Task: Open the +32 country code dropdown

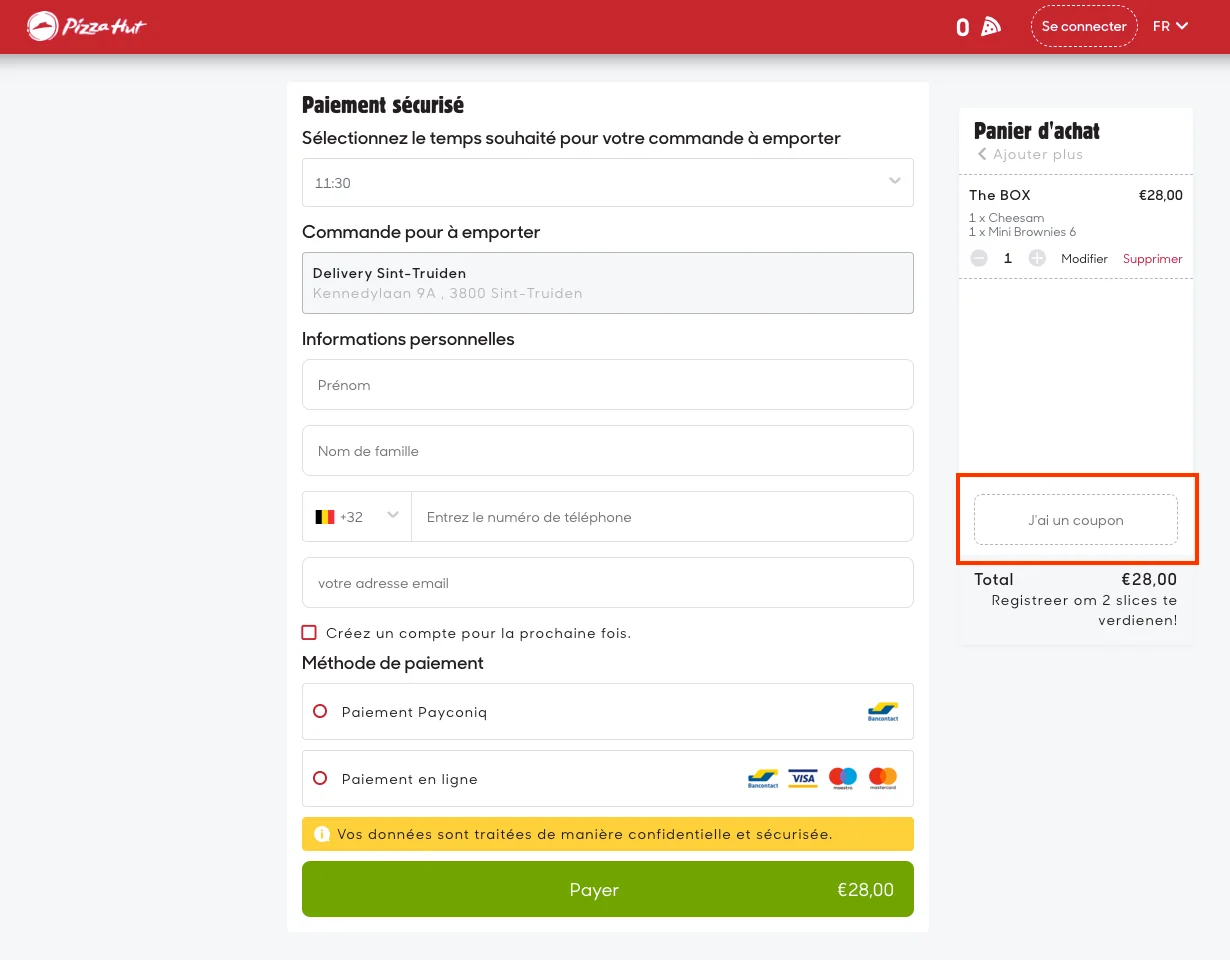Action: [x=357, y=517]
